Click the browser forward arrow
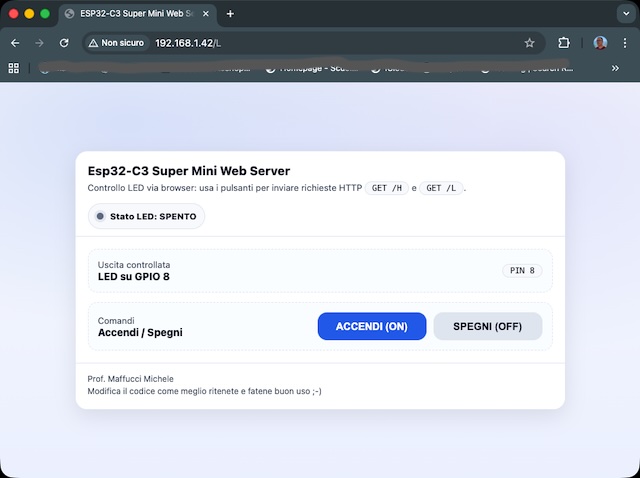 (39, 43)
